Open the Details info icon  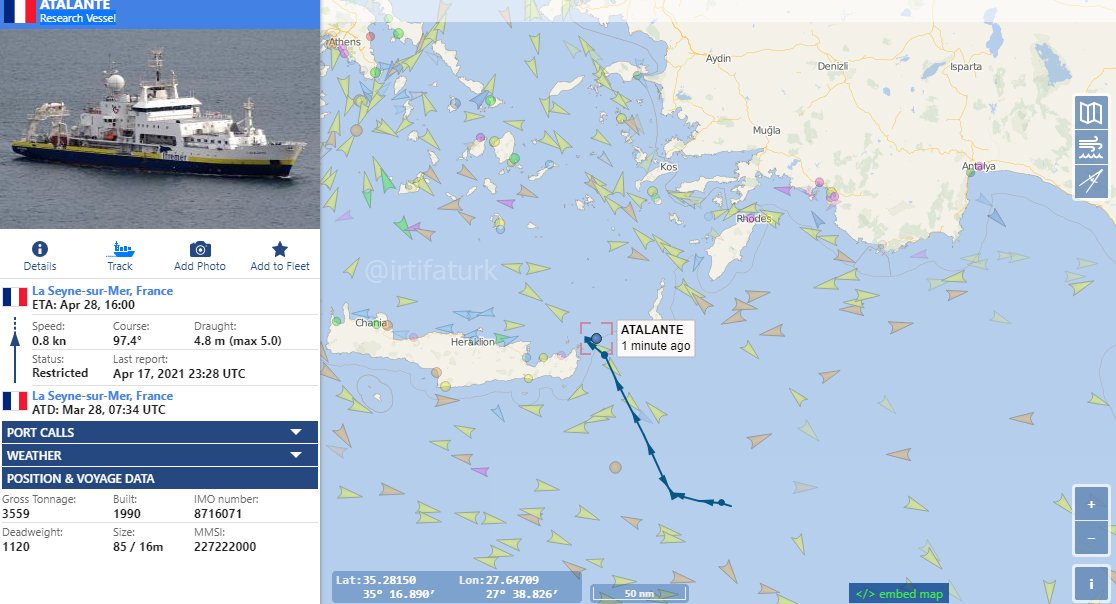(x=40, y=249)
